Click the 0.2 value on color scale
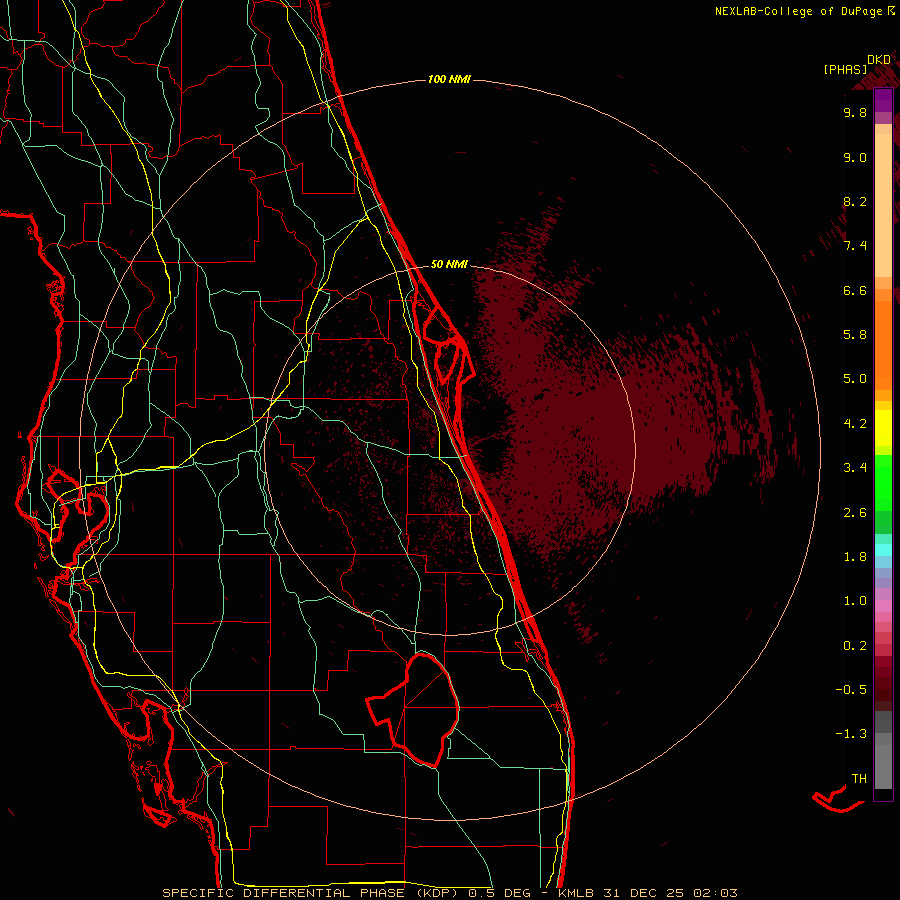The width and height of the screenshot is (900, 900). (855, 646)
